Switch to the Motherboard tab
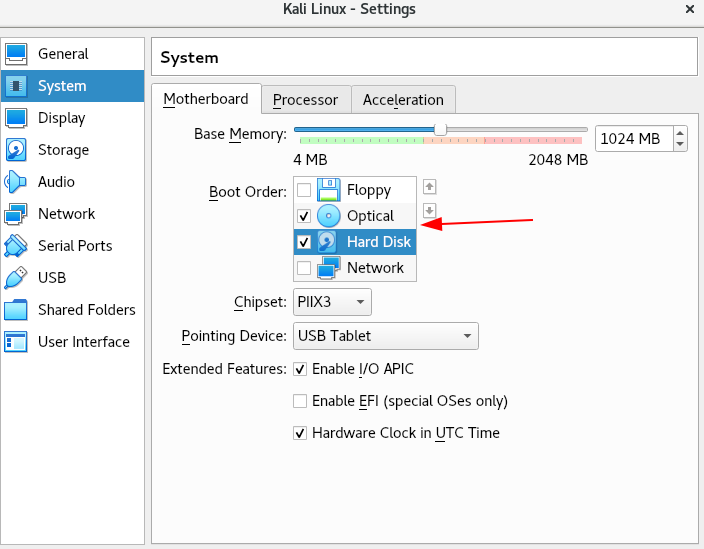 tap(206, 99)
